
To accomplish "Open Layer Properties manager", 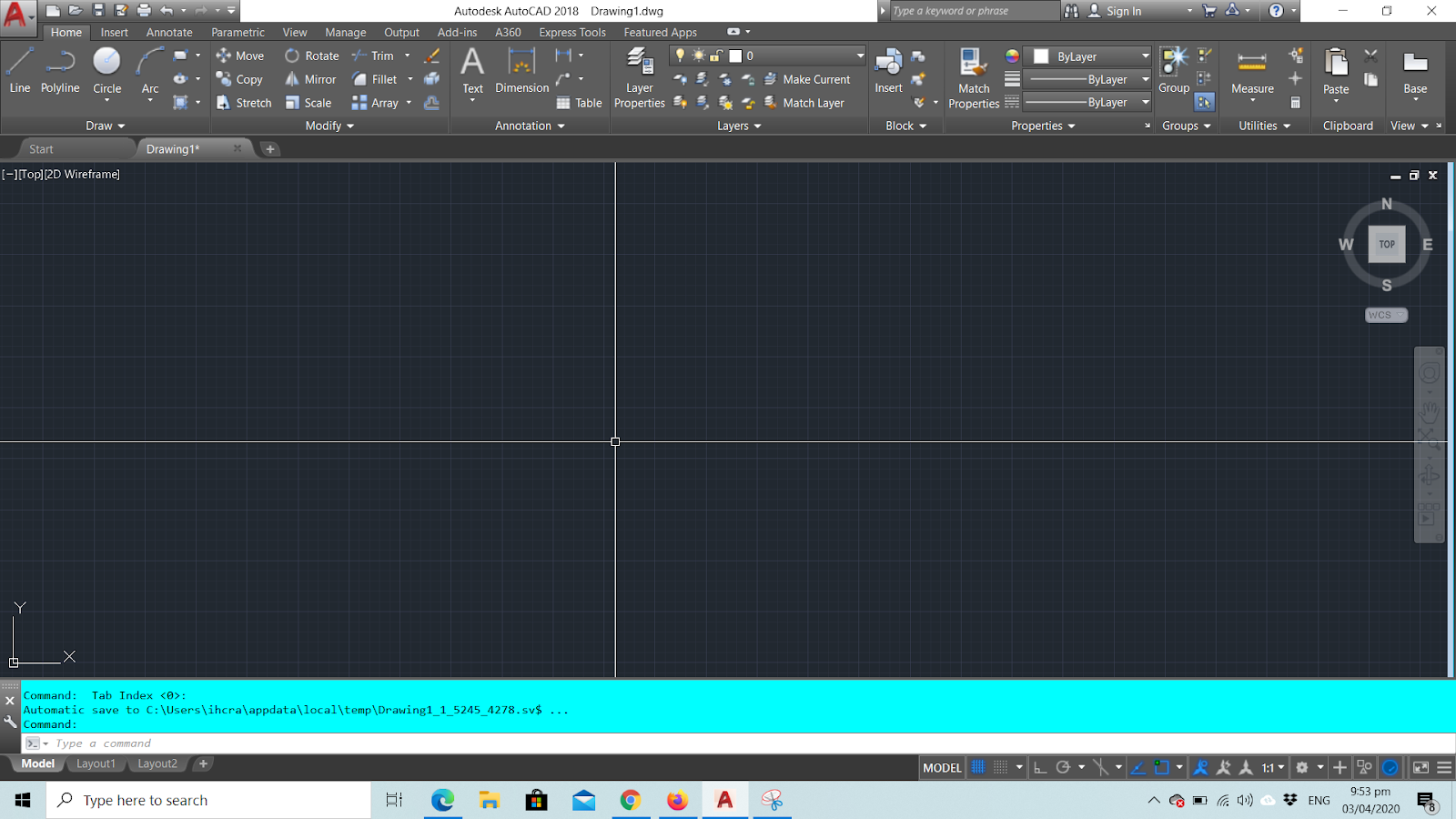I will (x=640, y=78).
